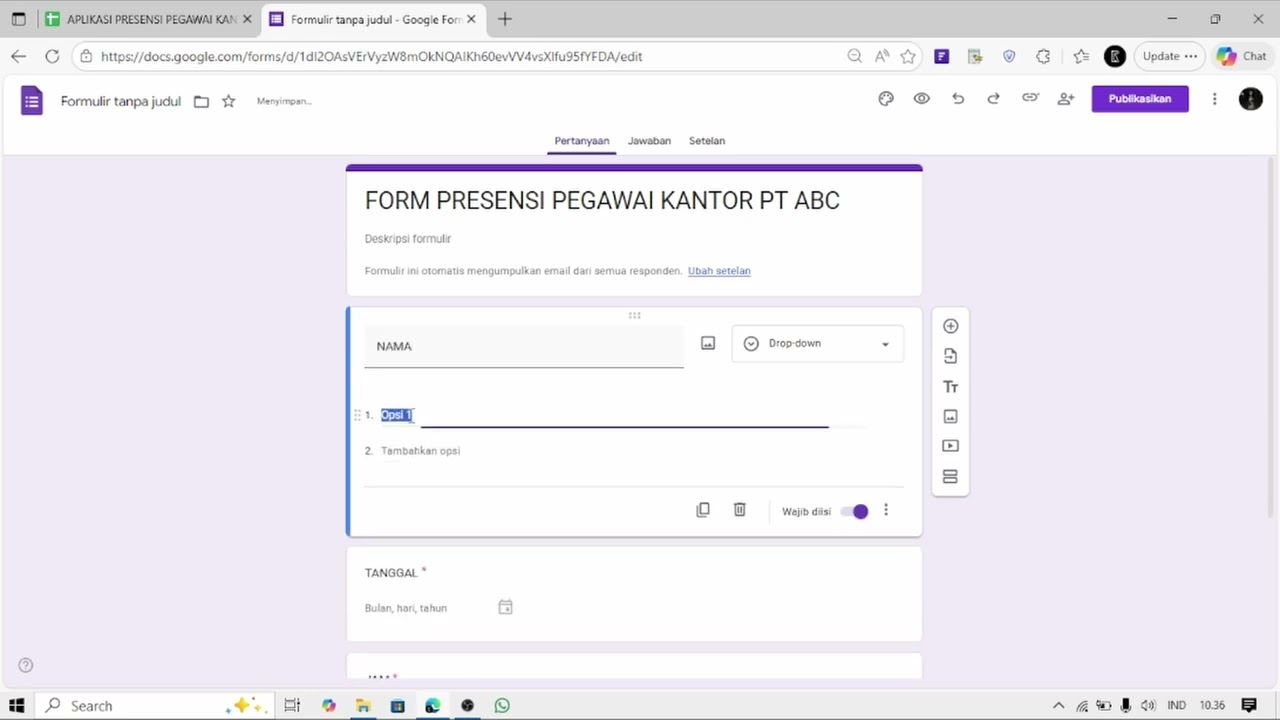Add this page to browser favorites
The image size is (1280, 720).
pos(908,56)
